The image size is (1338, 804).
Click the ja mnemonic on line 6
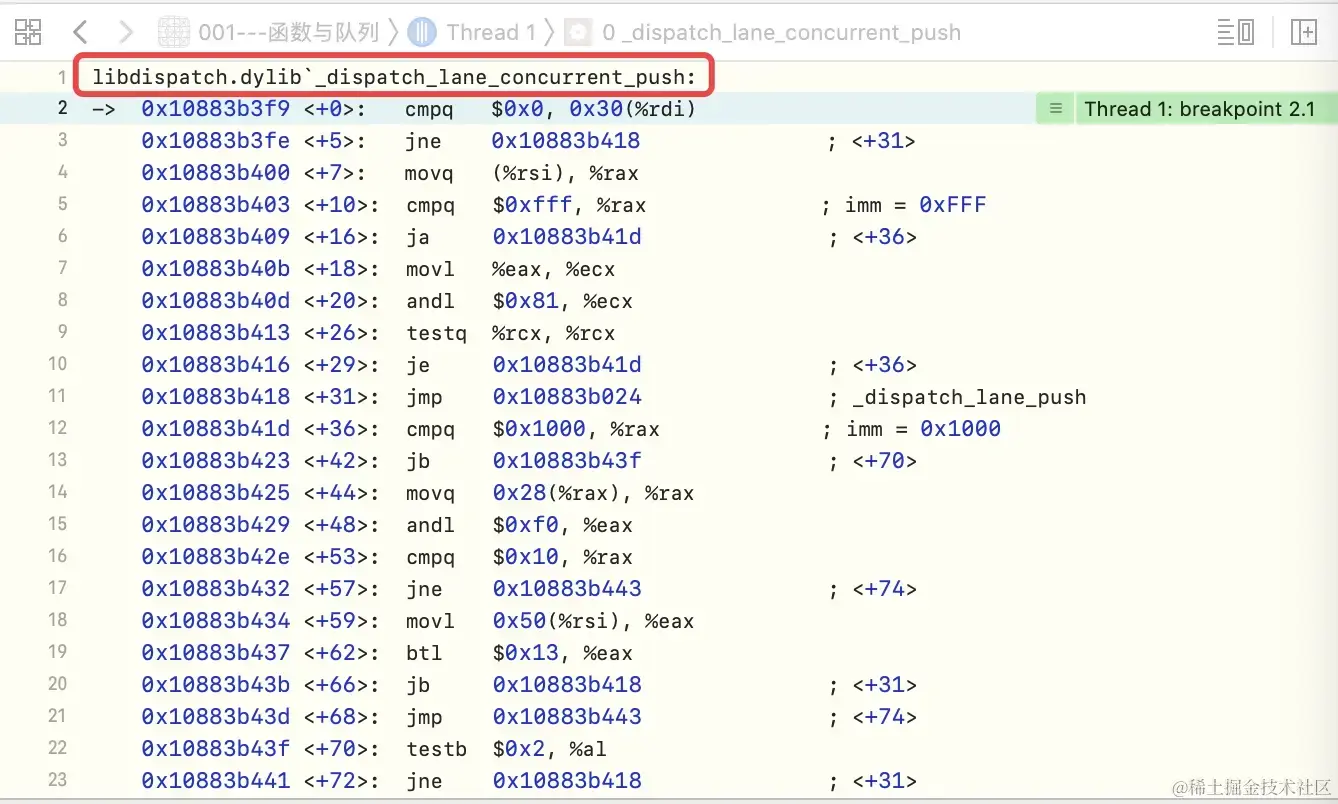417,237
